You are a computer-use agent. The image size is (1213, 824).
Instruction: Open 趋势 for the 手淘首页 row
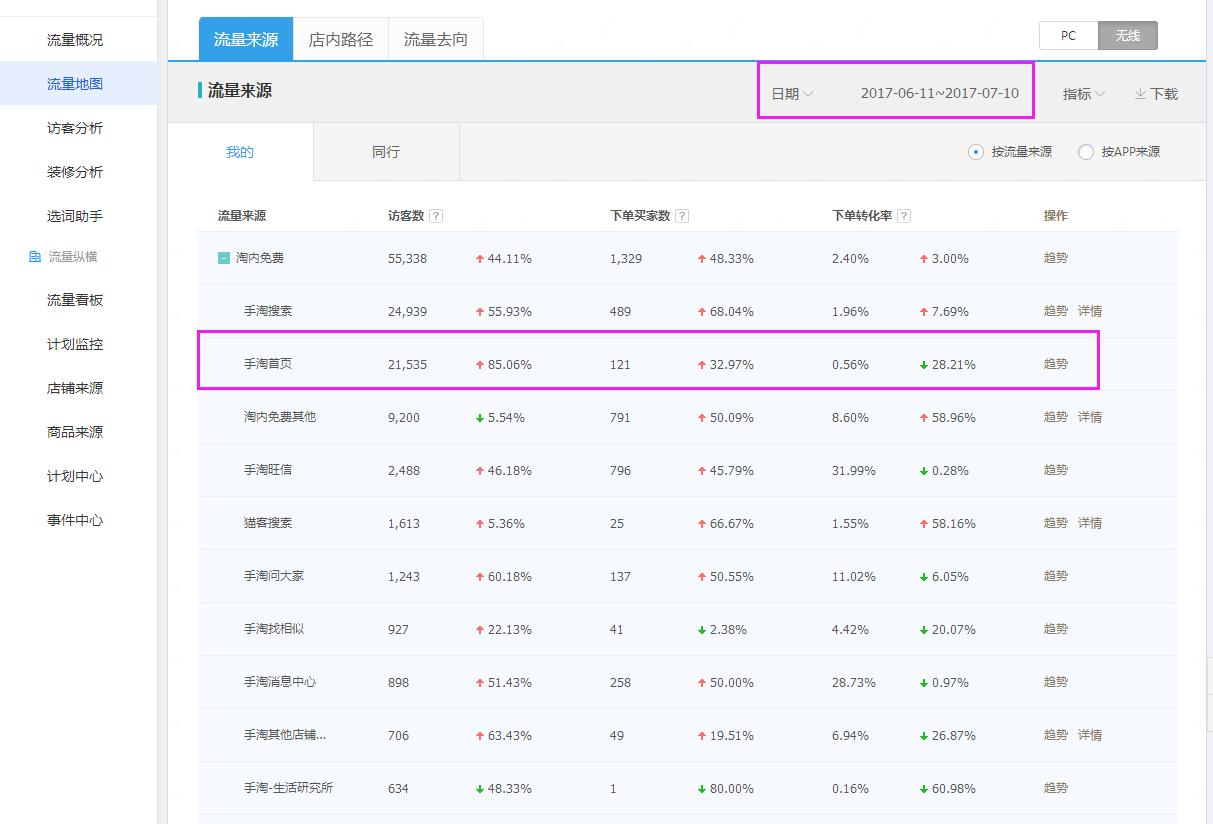[x=1055, y=364]
